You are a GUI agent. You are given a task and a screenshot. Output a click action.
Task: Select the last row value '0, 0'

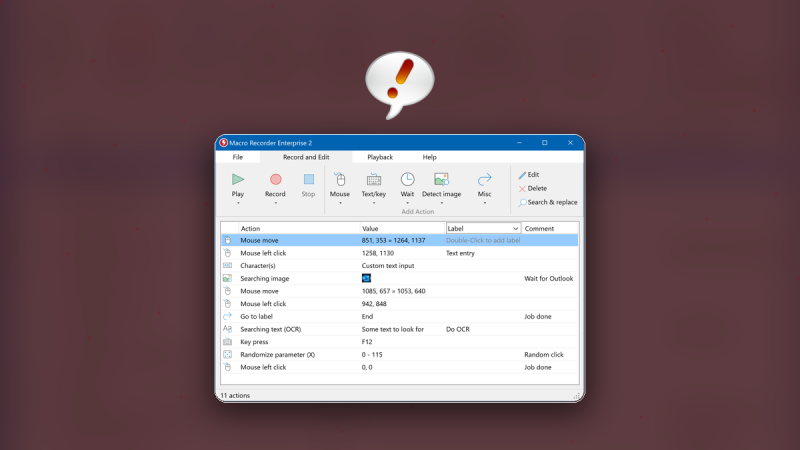tap(367, 367)
